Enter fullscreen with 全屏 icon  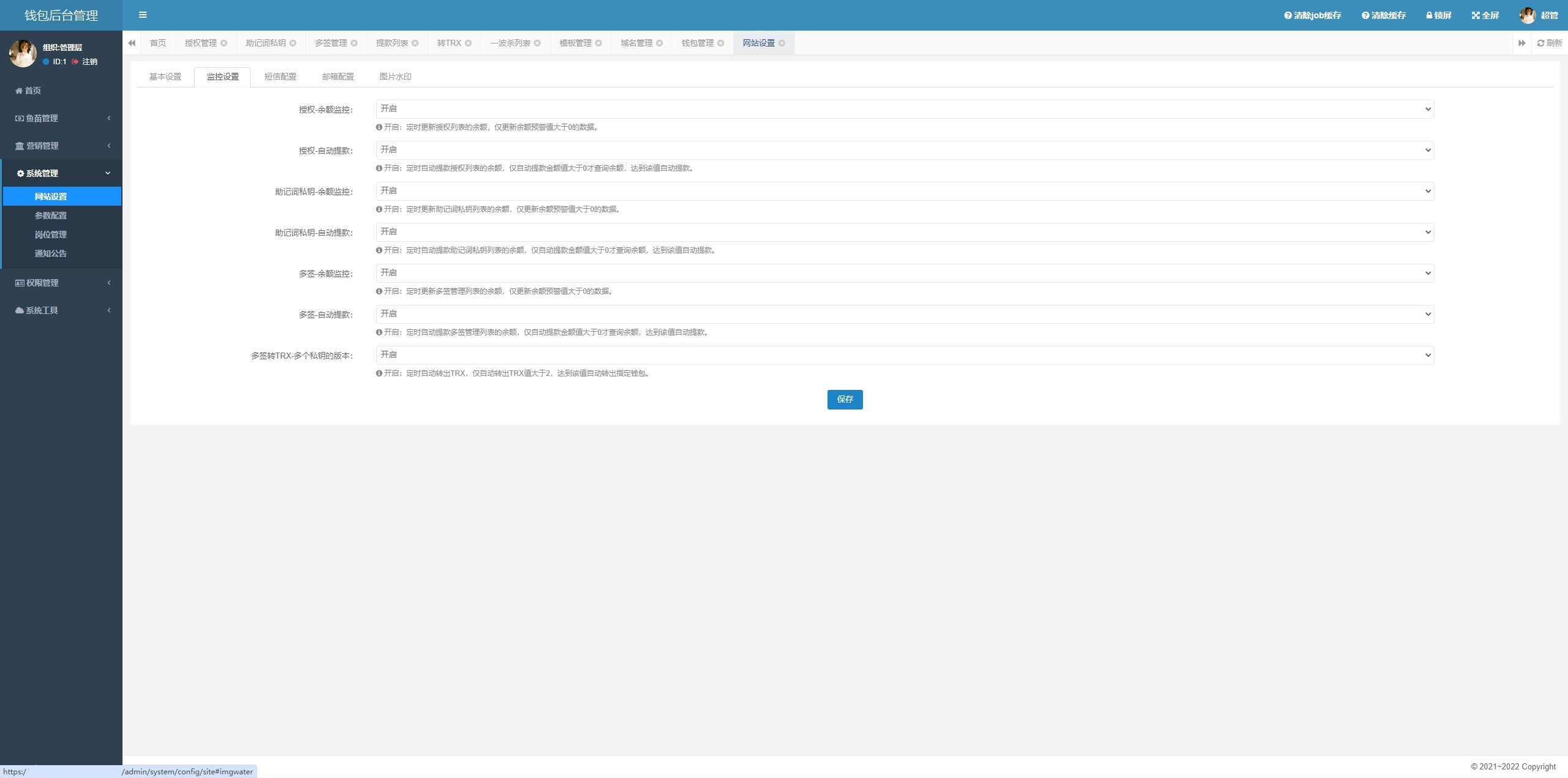(x=1485, y=15)
